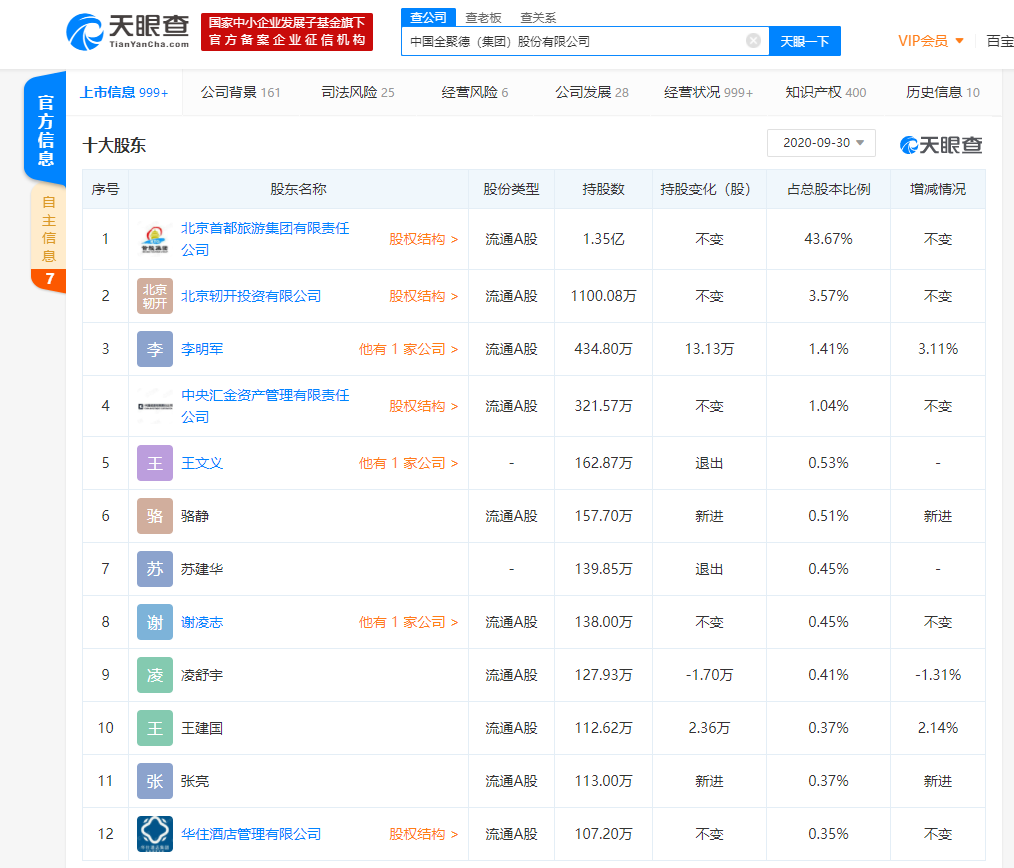Expand the VIP会员 dropdown menu
1014x868 pixels.
point(931,41)
